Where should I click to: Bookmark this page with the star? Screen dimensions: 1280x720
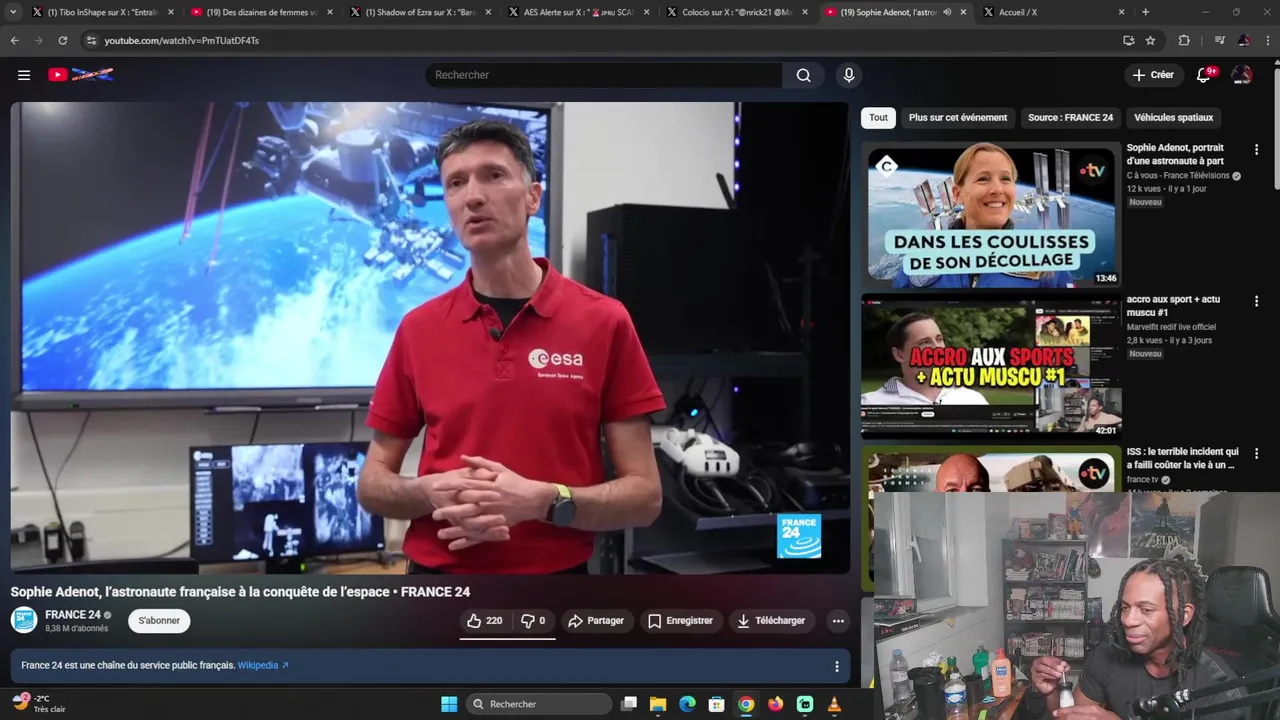tap(1150, 40)
